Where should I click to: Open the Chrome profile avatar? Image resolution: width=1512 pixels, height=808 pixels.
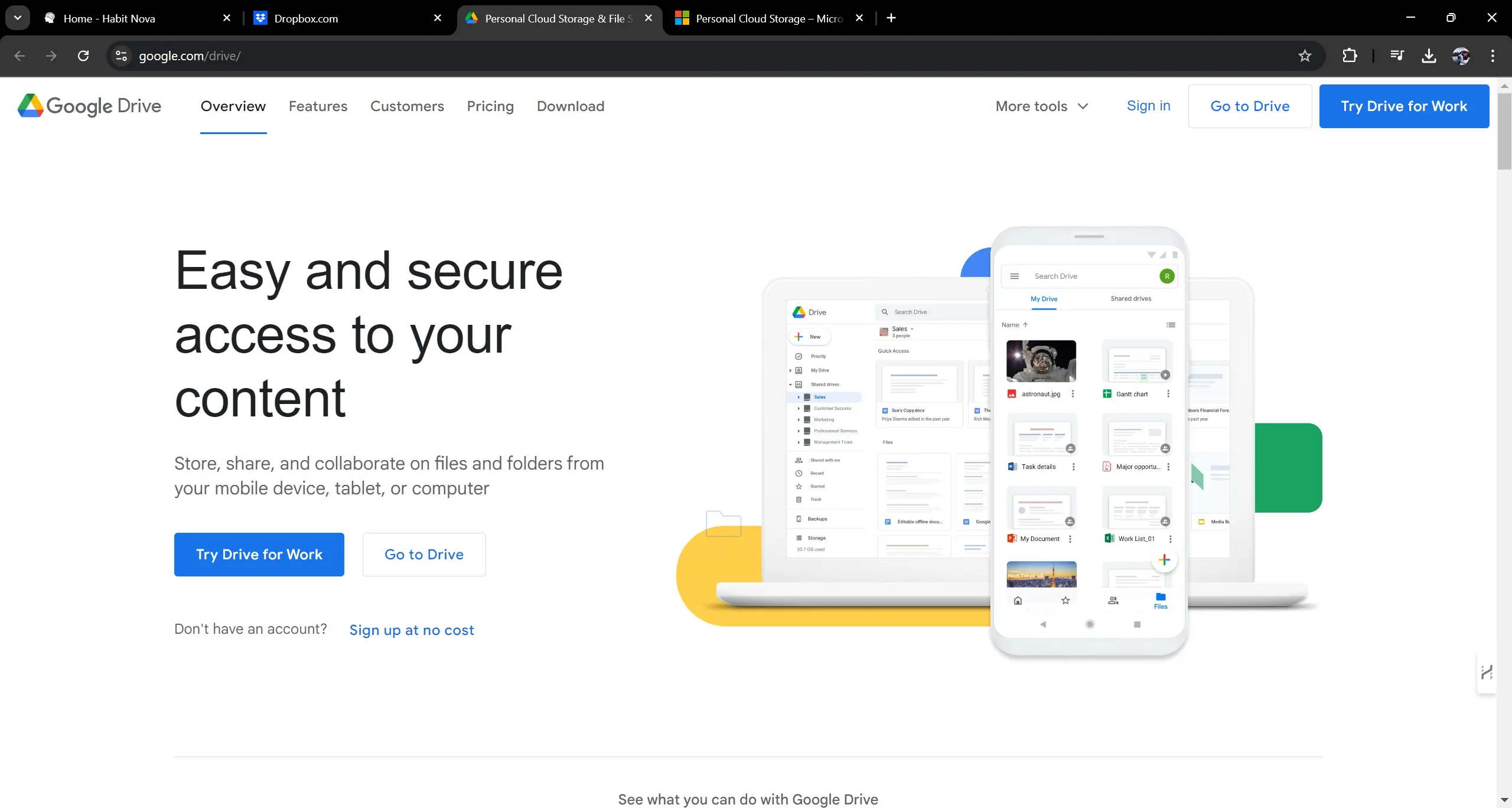(1461, 56)
